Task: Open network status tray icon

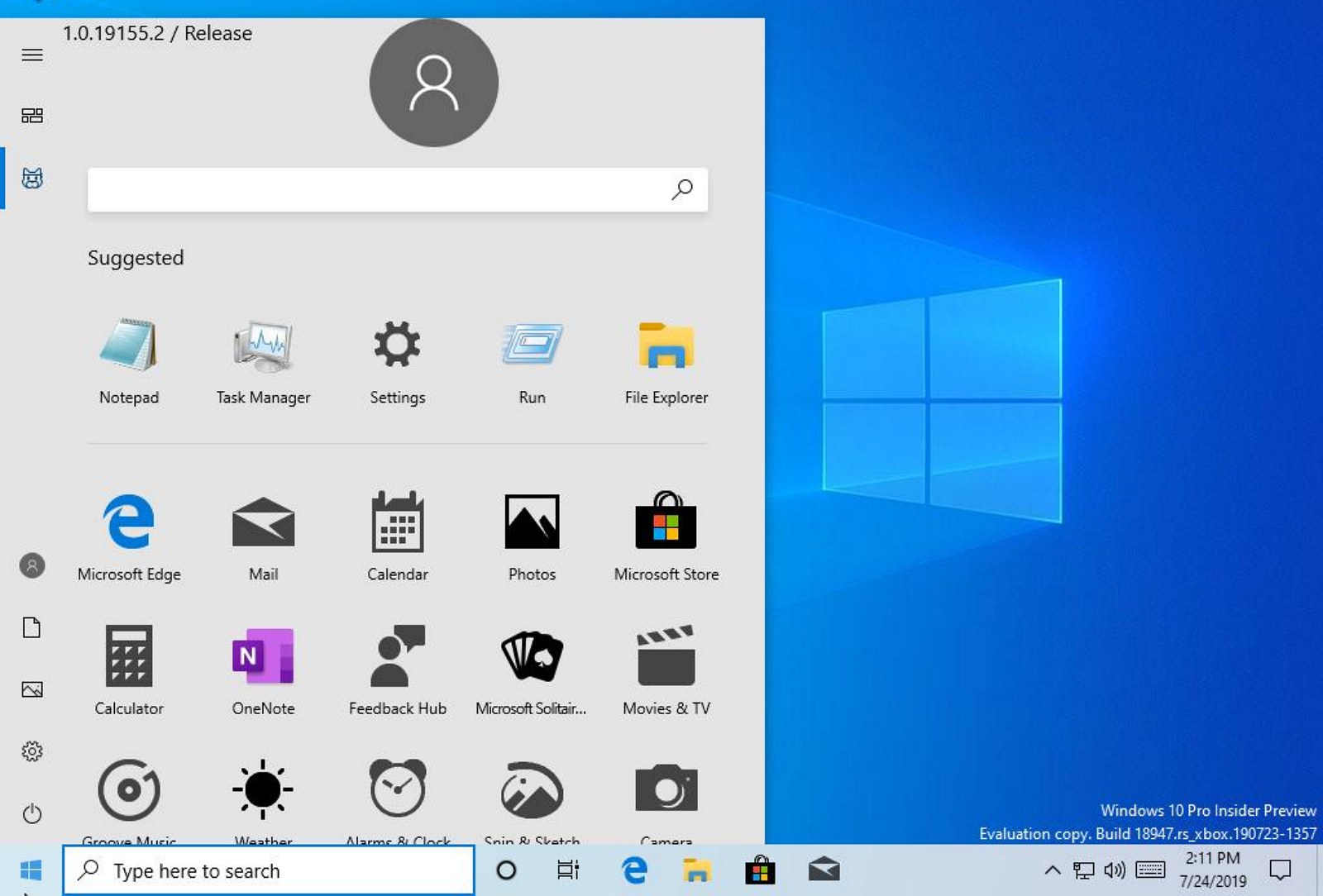Action: [x=1083, y=870]
